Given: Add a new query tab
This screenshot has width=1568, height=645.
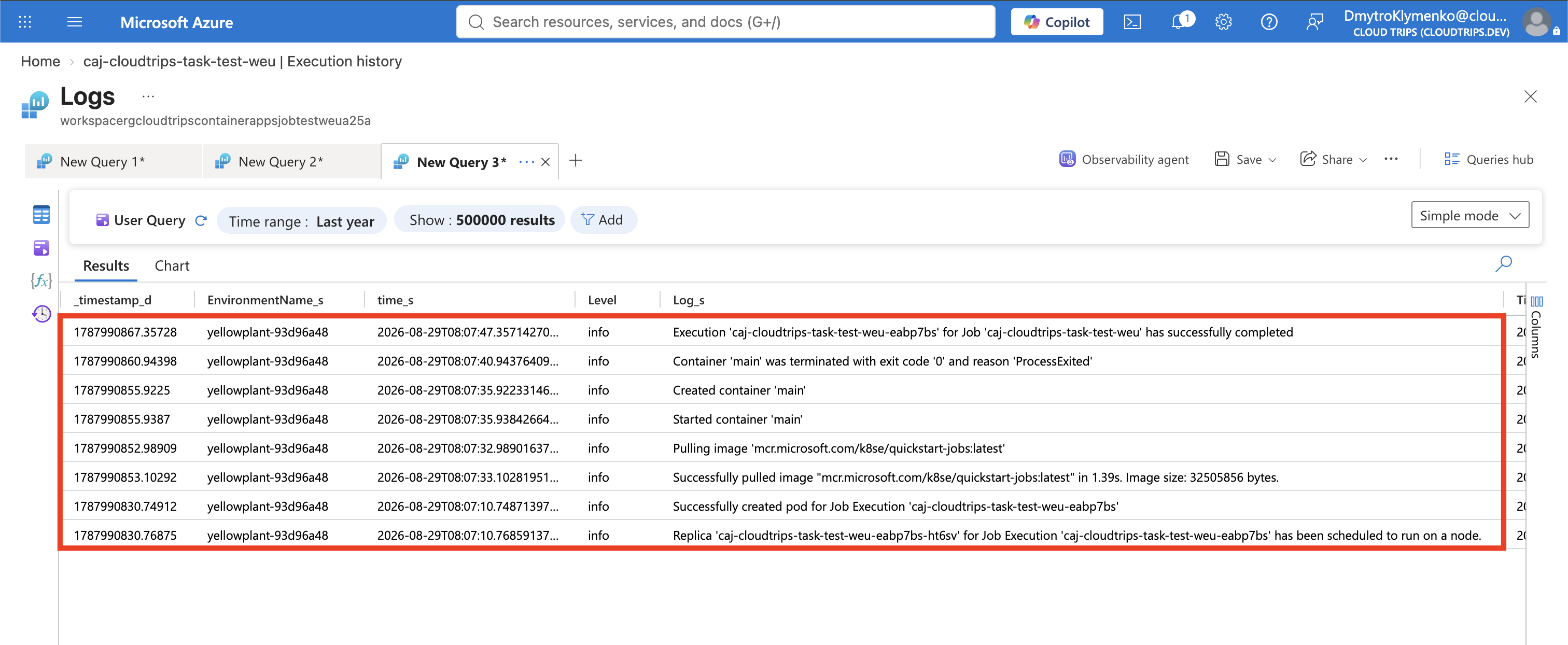Looking at the screenshot, I should (x=576, y=160).
